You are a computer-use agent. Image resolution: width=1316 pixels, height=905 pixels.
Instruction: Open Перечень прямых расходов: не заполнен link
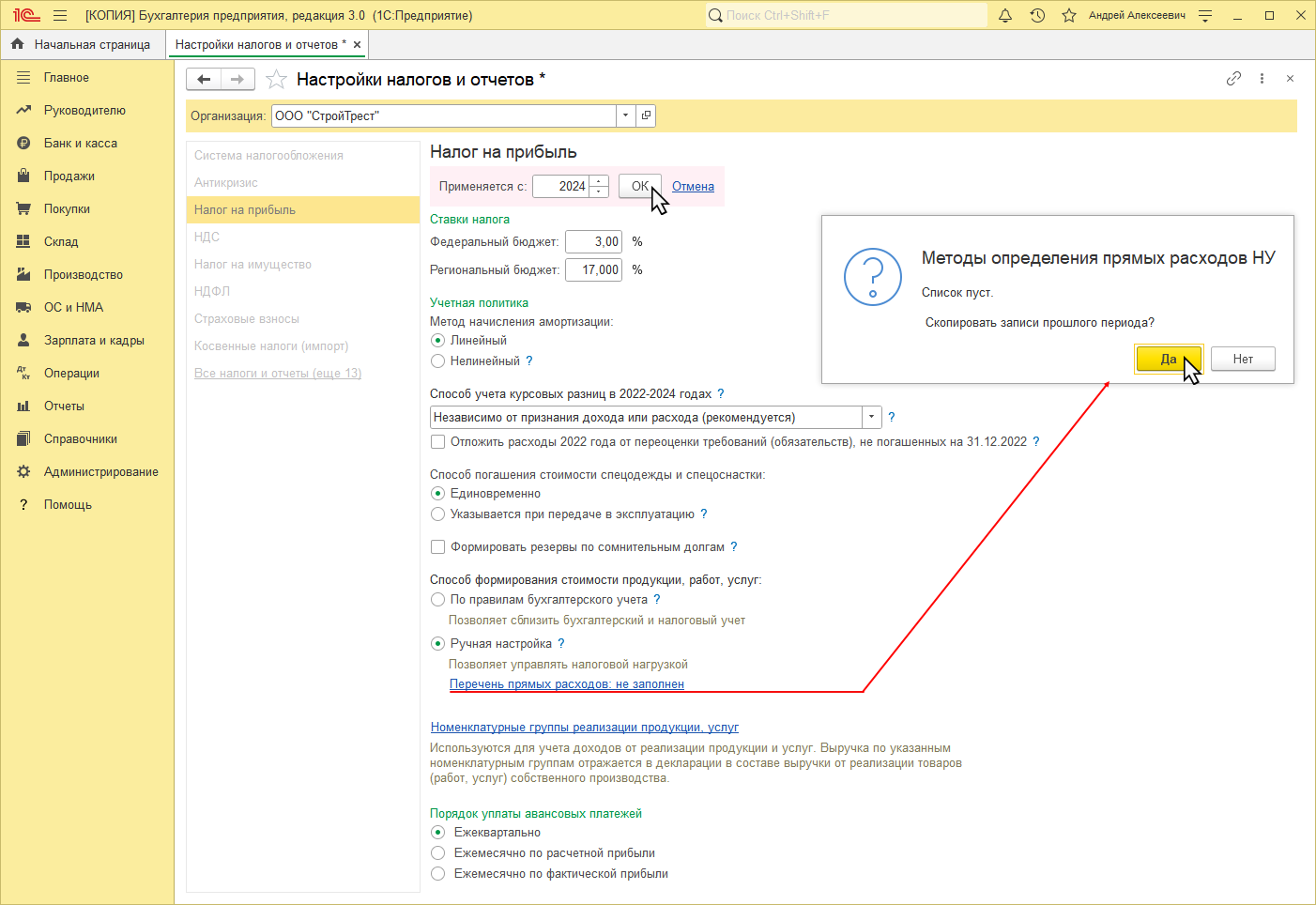[x=567, y=684]
